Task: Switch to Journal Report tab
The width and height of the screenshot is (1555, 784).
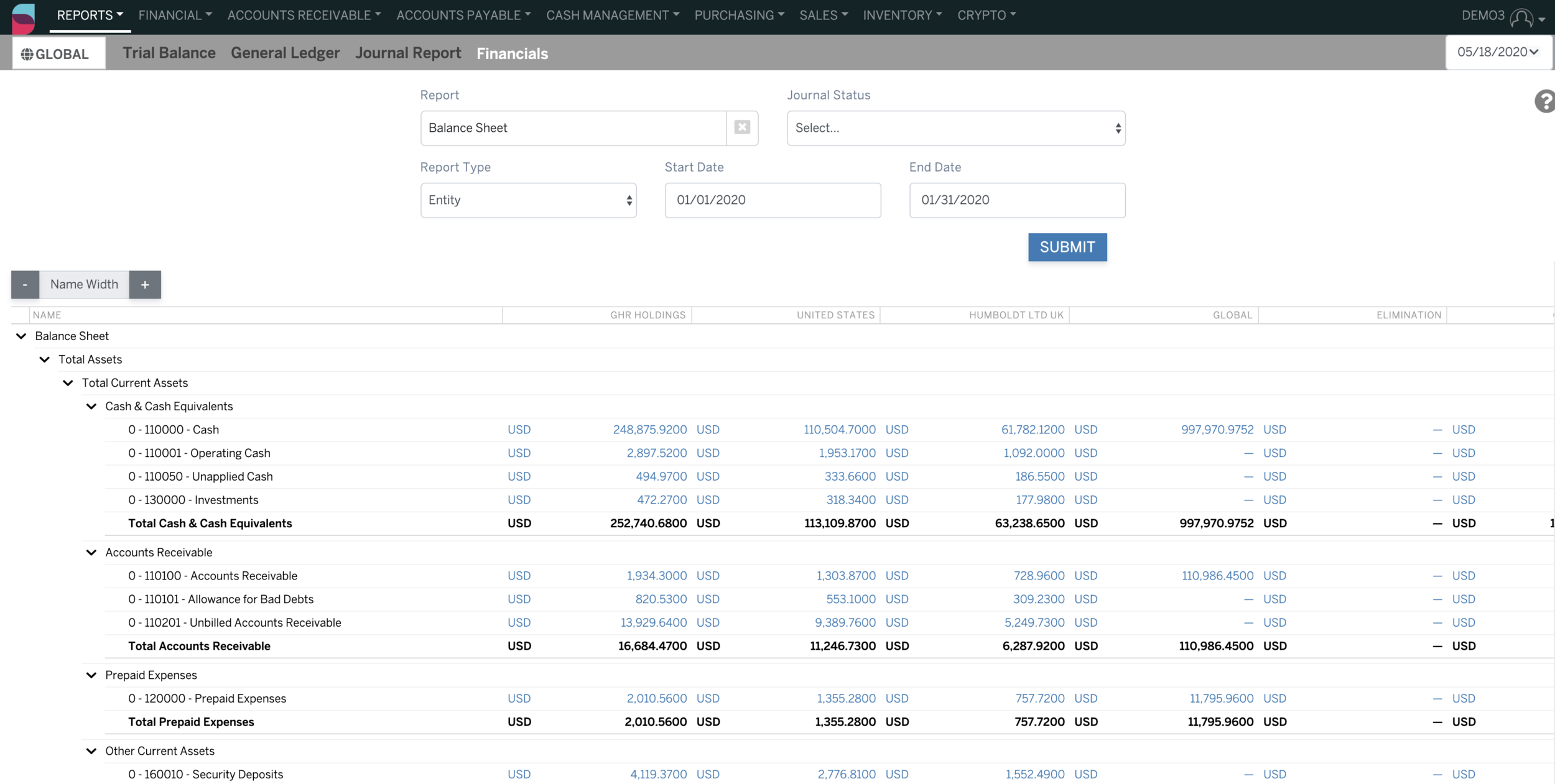Action: 408,53
